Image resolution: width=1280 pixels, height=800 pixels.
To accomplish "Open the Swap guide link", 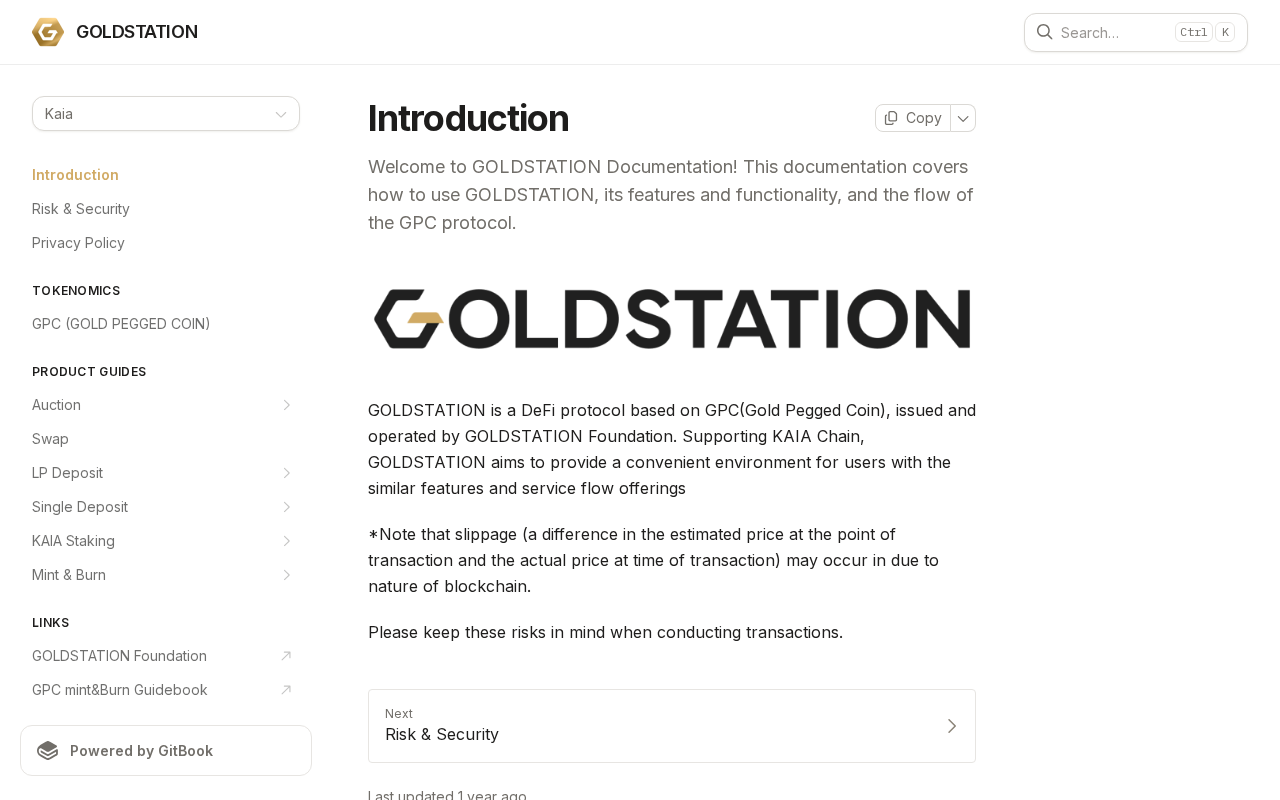I will [x=50, y=439].
